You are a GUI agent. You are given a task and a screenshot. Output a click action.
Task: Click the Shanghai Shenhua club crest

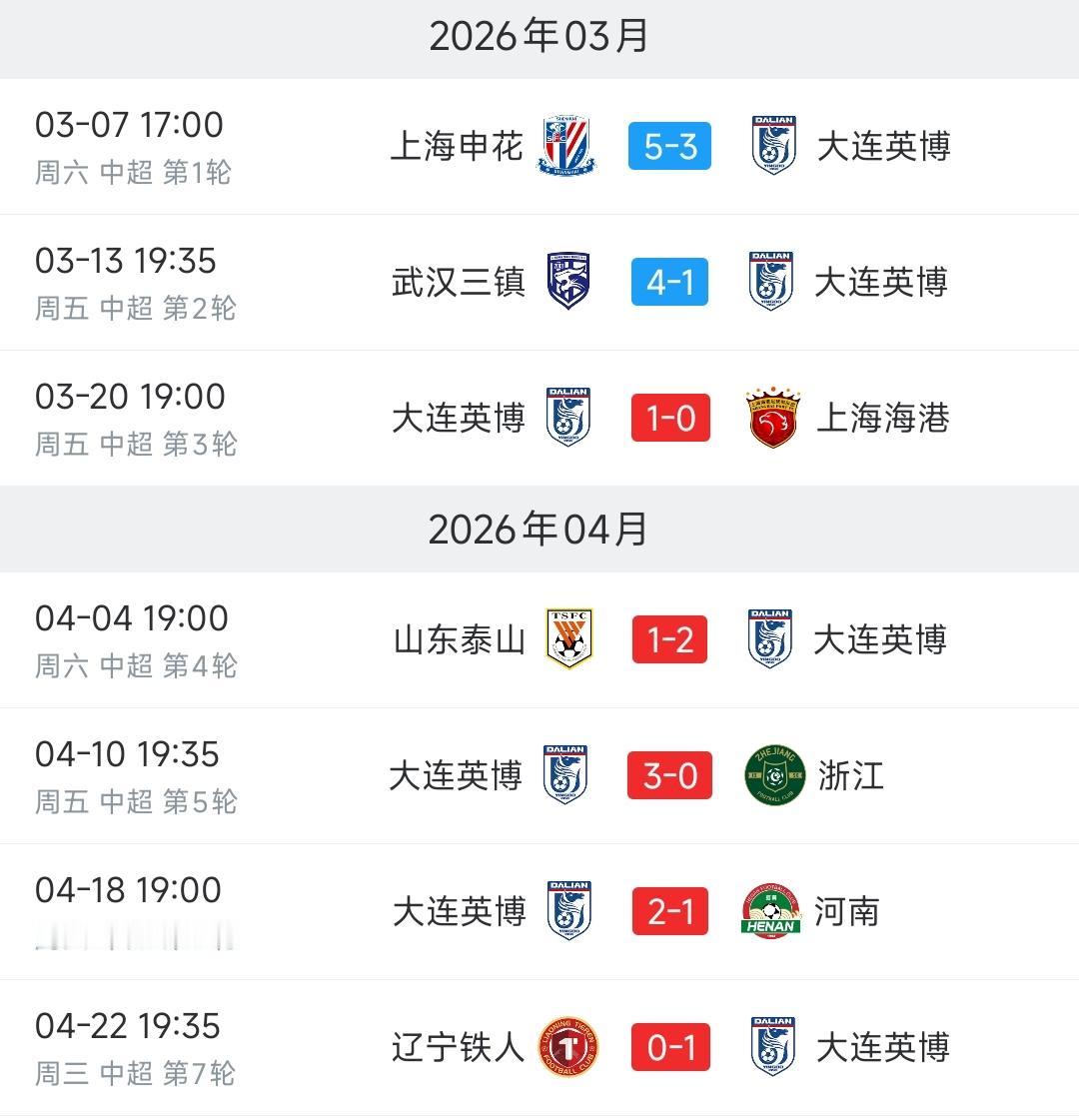point(566,145)
